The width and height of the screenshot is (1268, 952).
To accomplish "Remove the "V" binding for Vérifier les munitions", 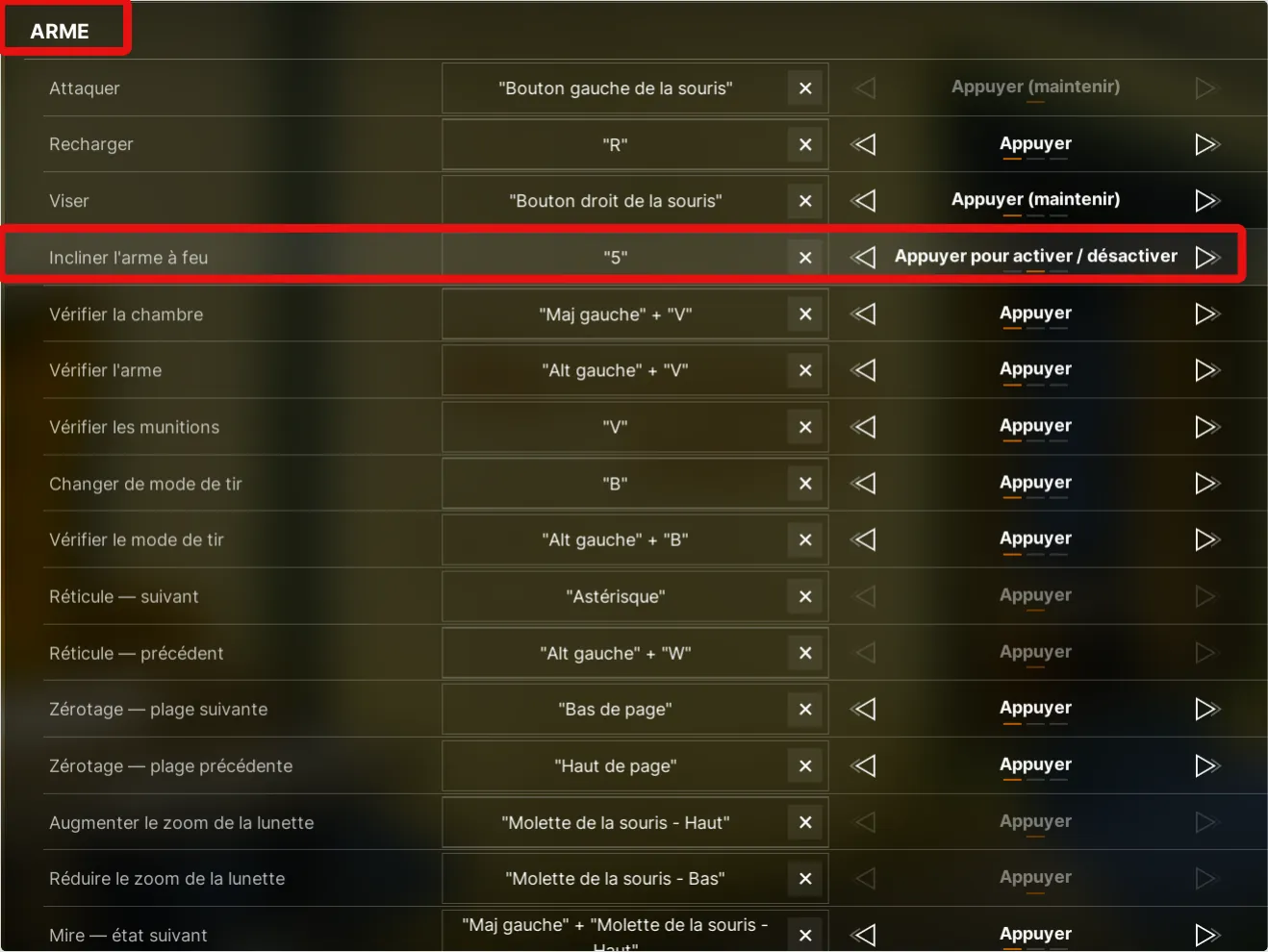I will (805, 427).
